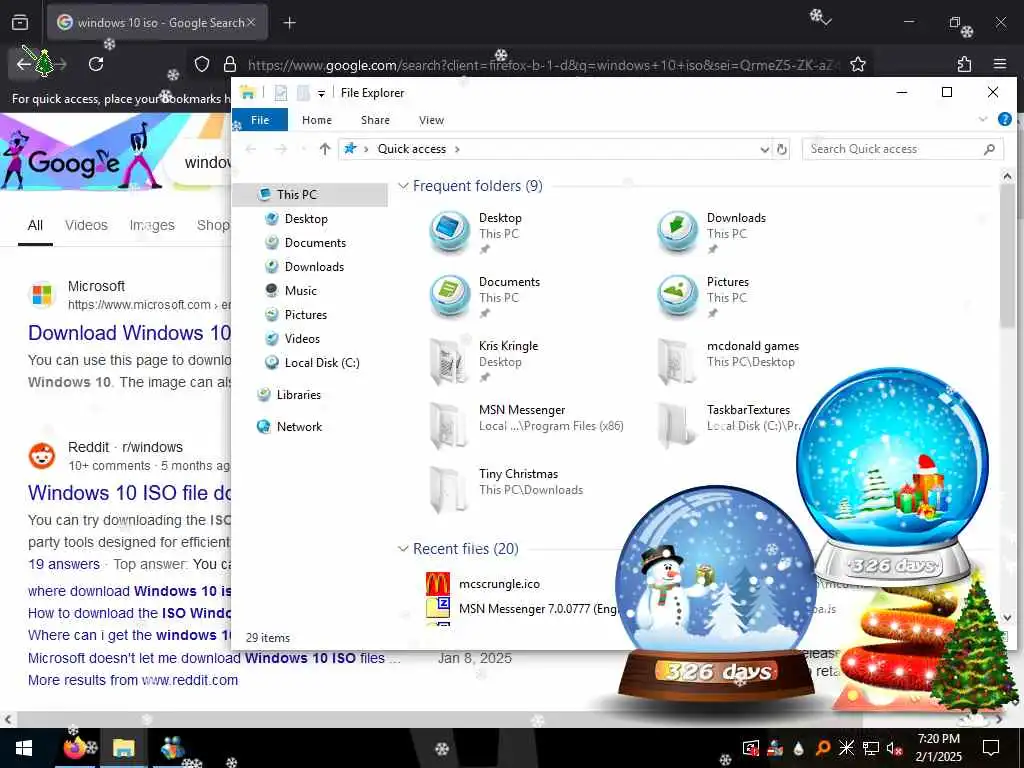Open the address bar history dropdown
The width and height of the screenshot is (1024, 768).
[x=765, y=150]
